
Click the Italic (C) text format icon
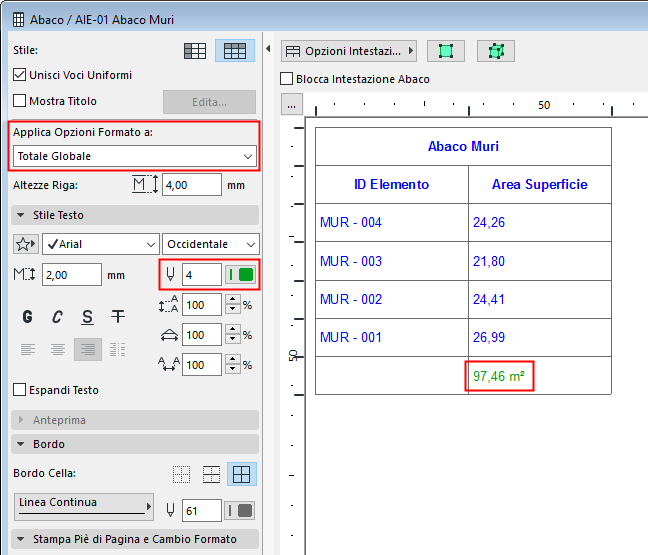(x=57, y=317)
